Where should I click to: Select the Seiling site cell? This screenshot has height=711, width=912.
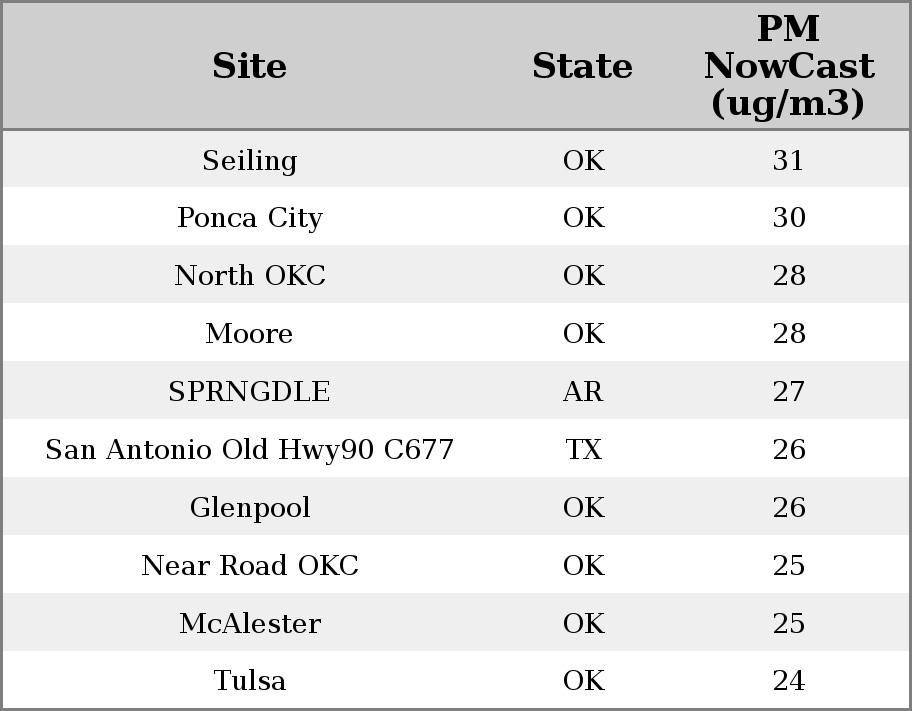pyautogui.click(x=249, y=160)
